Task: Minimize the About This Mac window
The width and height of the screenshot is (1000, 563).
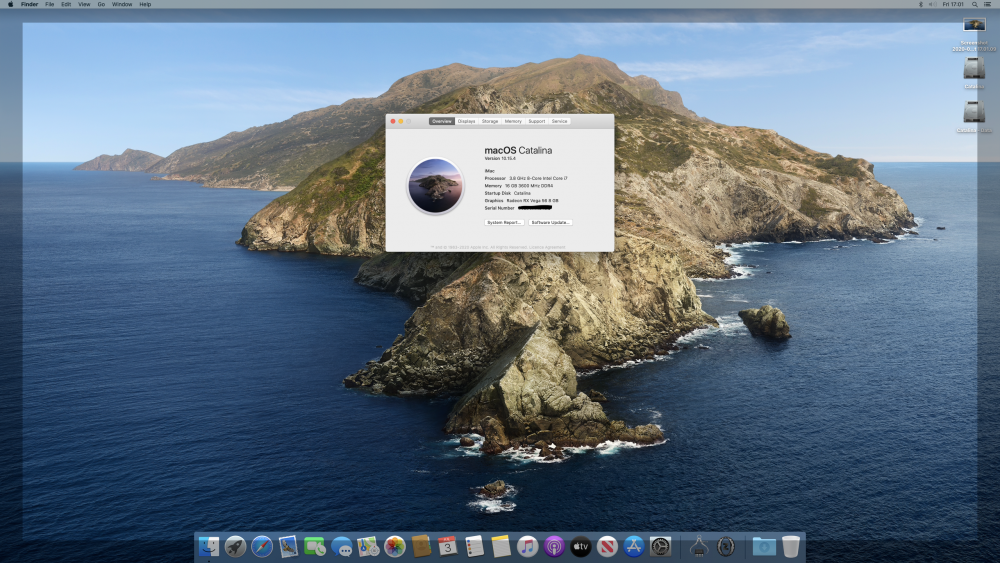Action: pyautogui.click(x=401, y=121)
